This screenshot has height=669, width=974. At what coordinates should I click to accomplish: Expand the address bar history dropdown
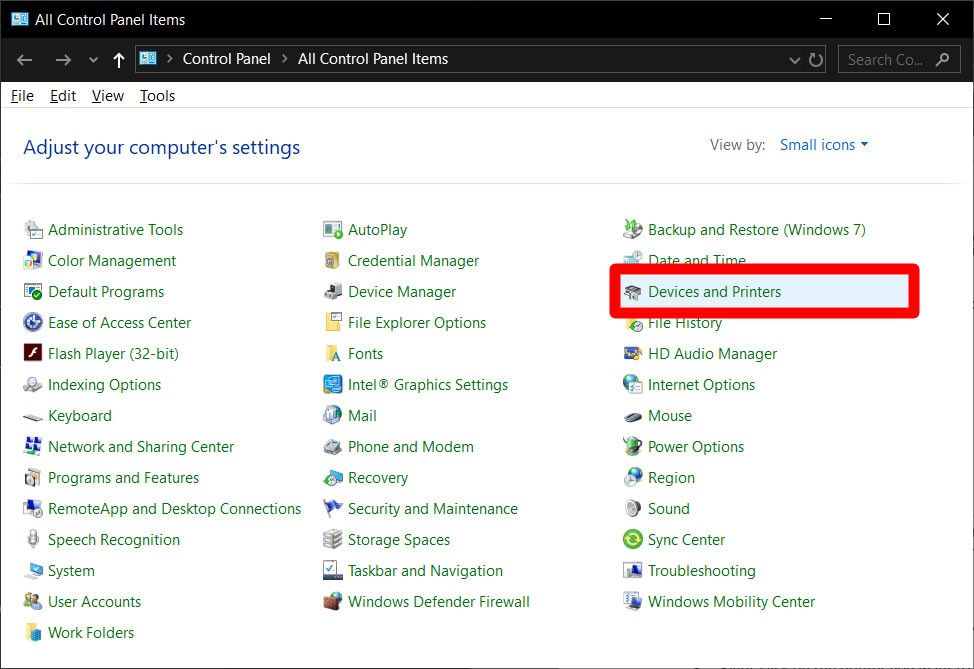796,60
